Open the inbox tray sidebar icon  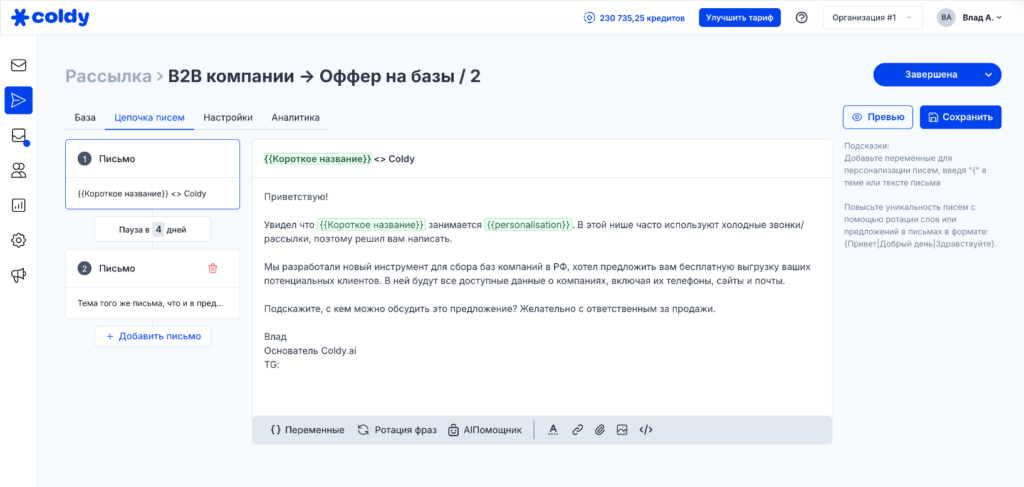pos(18,135)
